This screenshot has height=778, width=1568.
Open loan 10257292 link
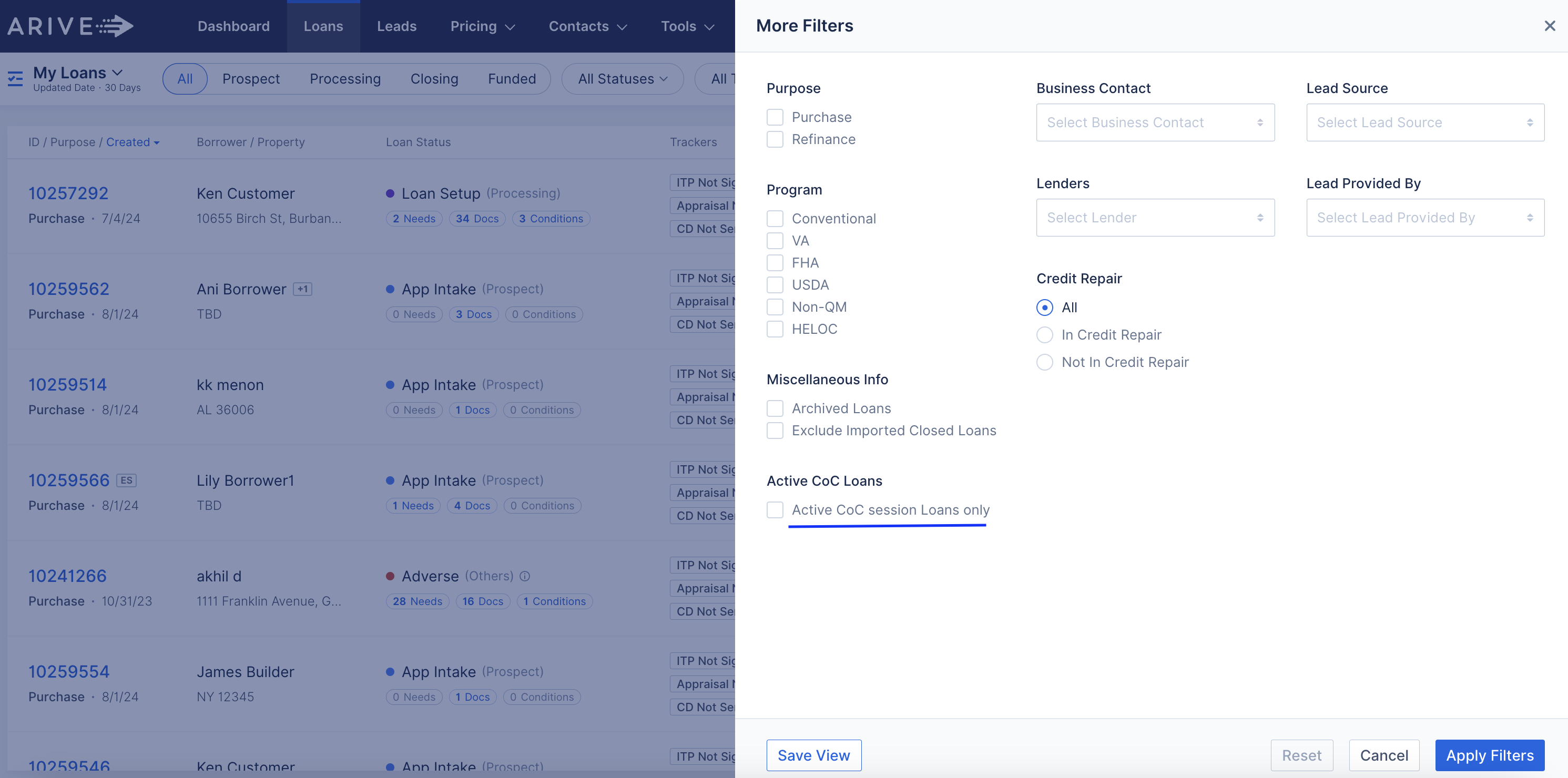click(x=68, y=193)
